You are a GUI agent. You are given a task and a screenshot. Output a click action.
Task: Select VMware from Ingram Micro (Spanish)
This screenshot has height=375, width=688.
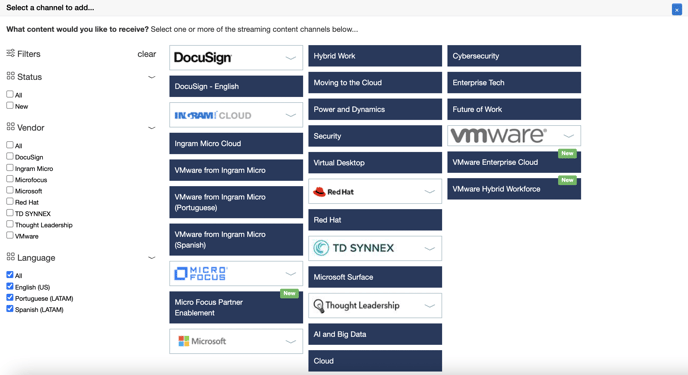click(236, 239)
